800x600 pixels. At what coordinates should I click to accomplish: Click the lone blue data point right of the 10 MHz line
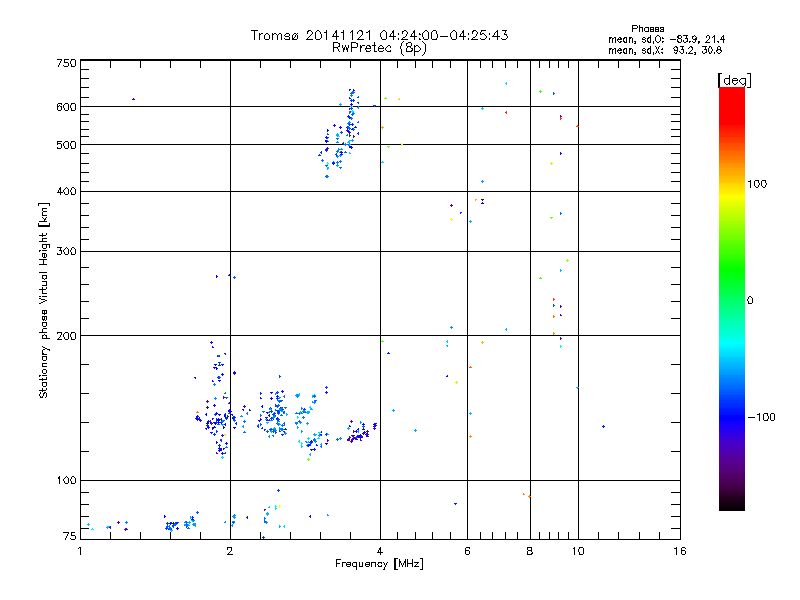pyautogui.click(x=604, y=427)
